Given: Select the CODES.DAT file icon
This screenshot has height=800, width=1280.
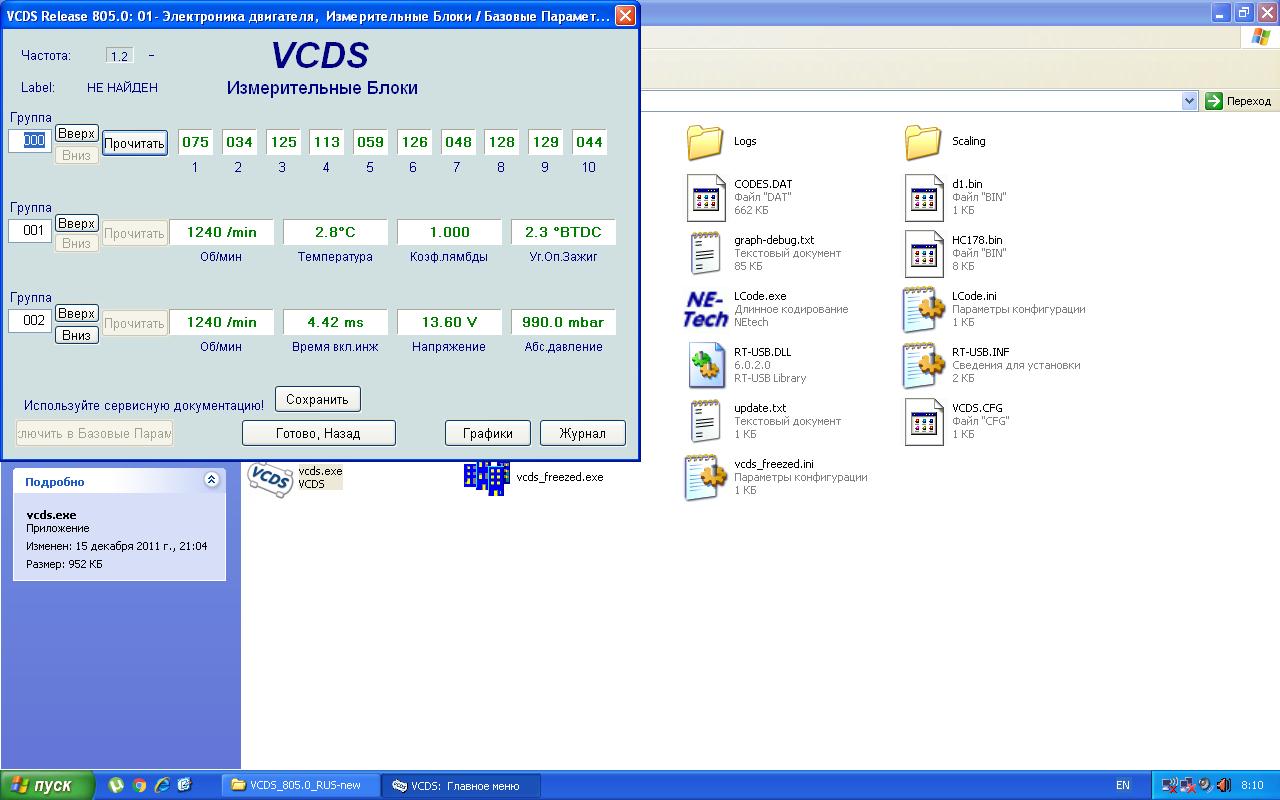Looking at the screenshot, I should pos(705,197).
